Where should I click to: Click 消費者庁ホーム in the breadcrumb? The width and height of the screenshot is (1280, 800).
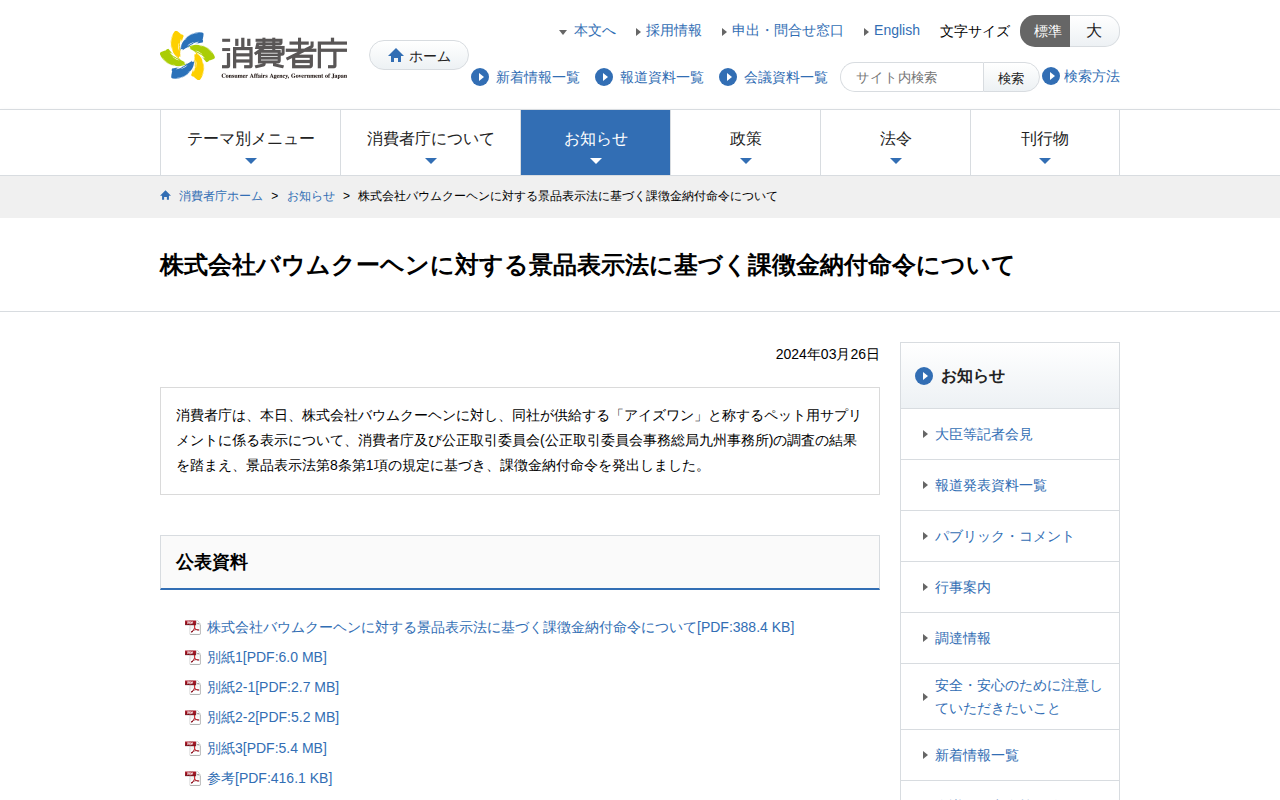pyautogui.click(x=221, y=196)
